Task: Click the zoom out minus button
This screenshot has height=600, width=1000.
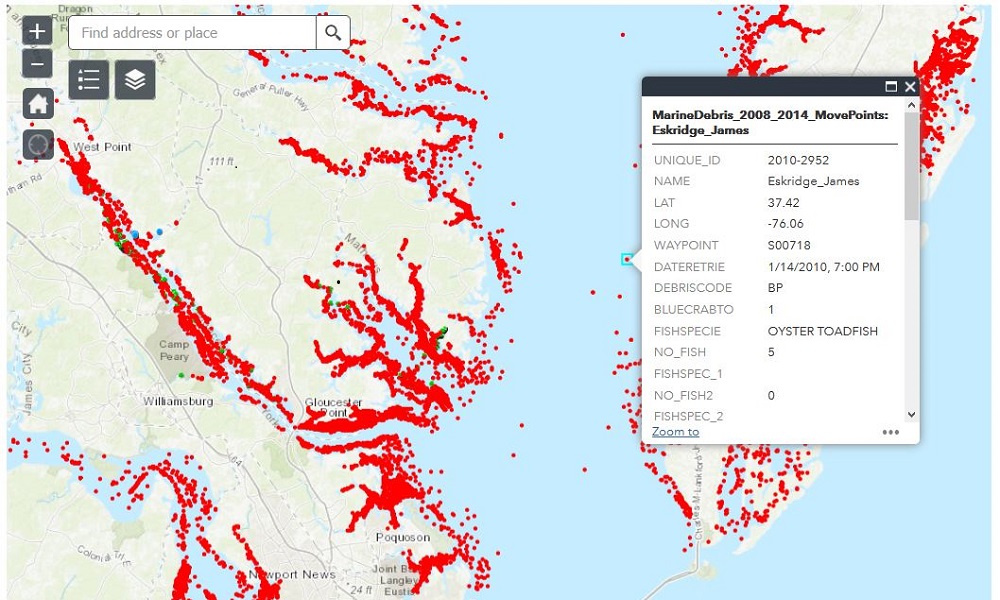Action: 37,65
